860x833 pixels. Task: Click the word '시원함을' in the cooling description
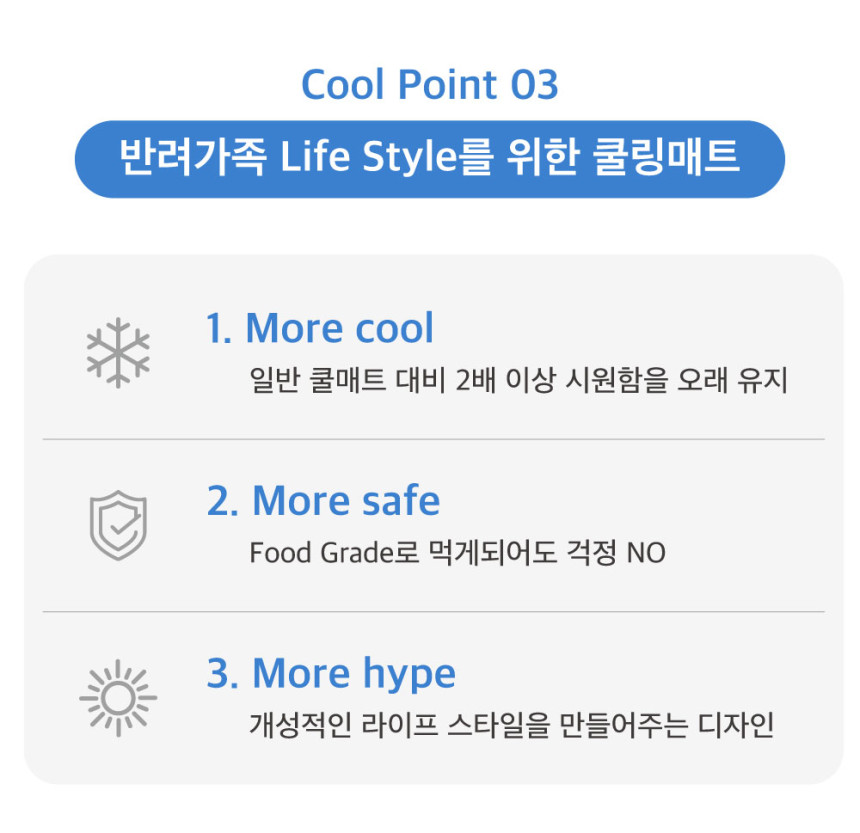click(x=617, y=380)
